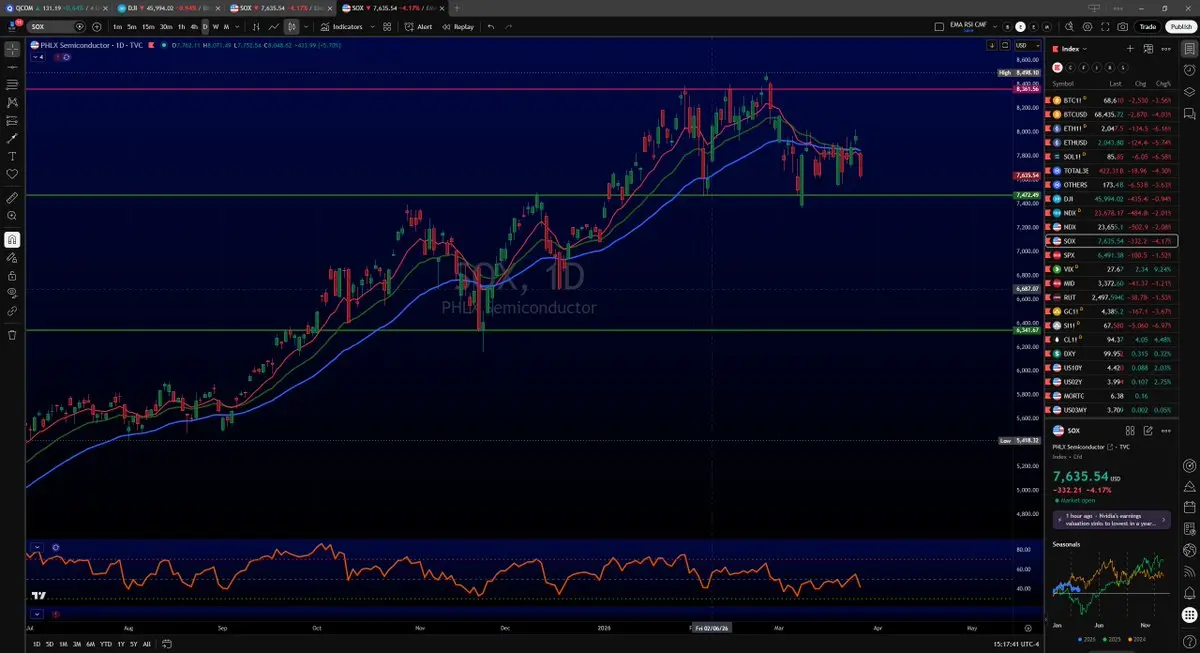1200x653 pixels.
Task: Switch interval to 4h
Action: tap(194, 27)
